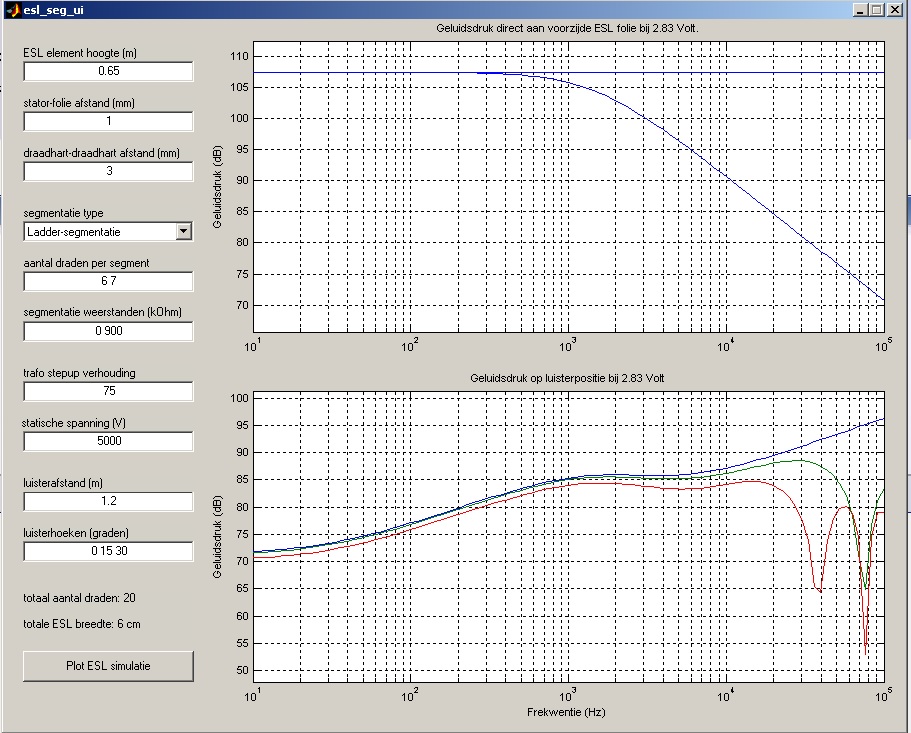Click the aantal draden per segment field
Viewport: 911px width, 733px height.
(108, 281)
